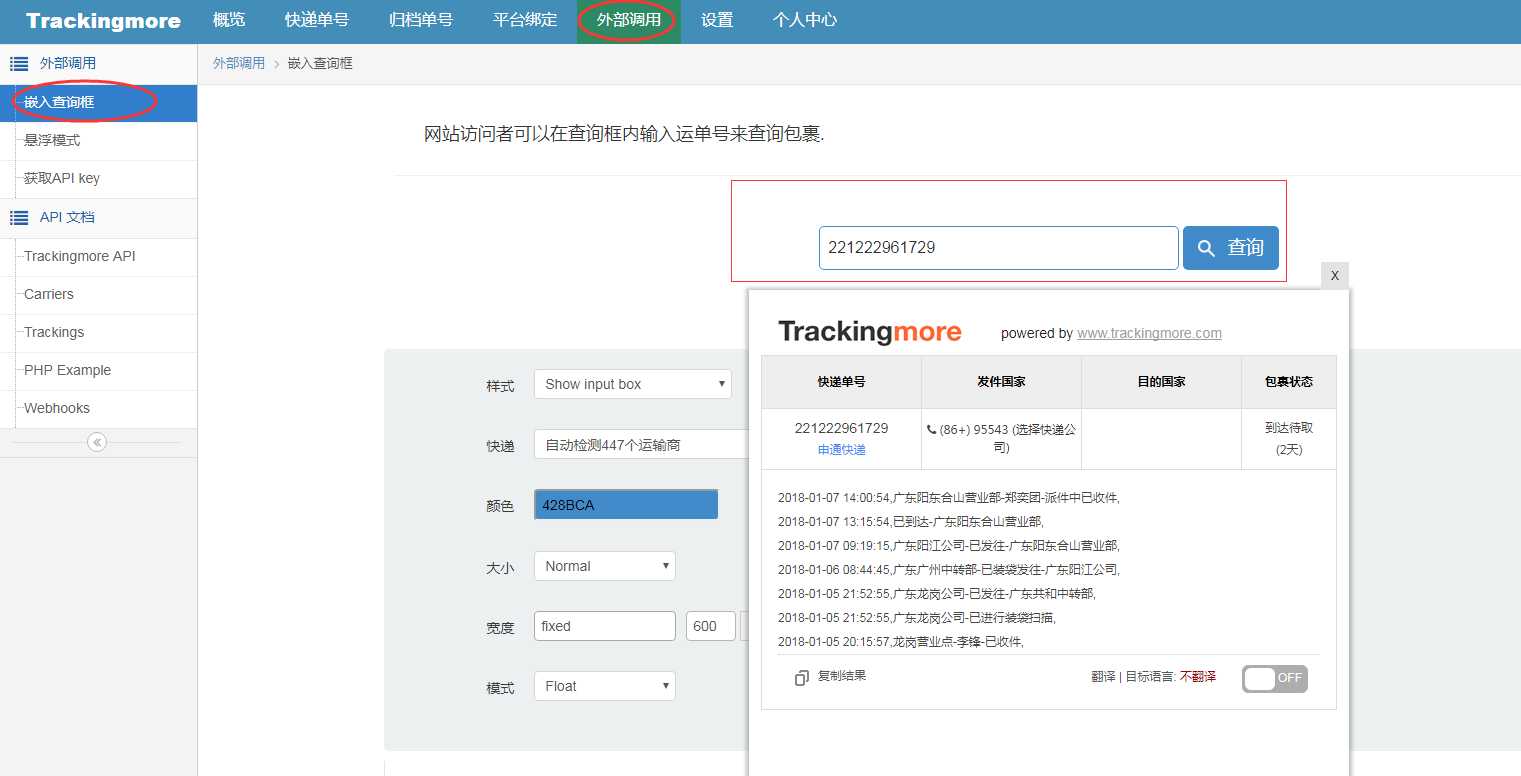Click the 2018-01-07 14:00:54 tracking entry
Viewport: 1521px width, 776px height.
coord(949,498)
